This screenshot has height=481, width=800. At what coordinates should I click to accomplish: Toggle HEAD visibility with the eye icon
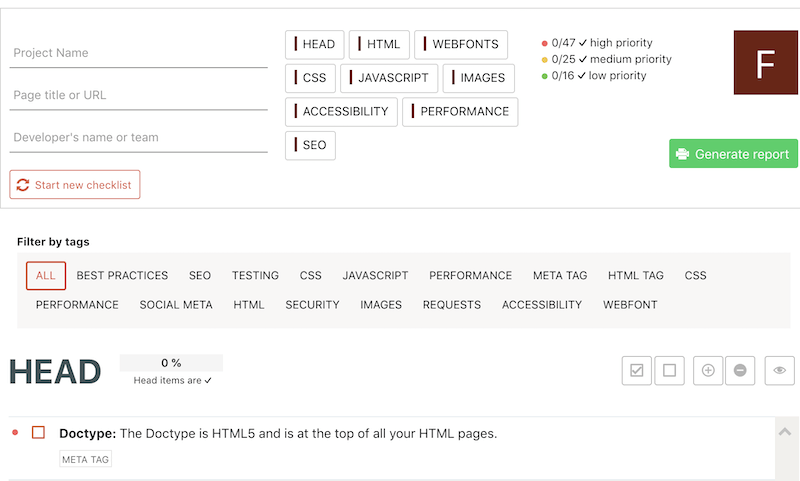click(x=779, y=370)
